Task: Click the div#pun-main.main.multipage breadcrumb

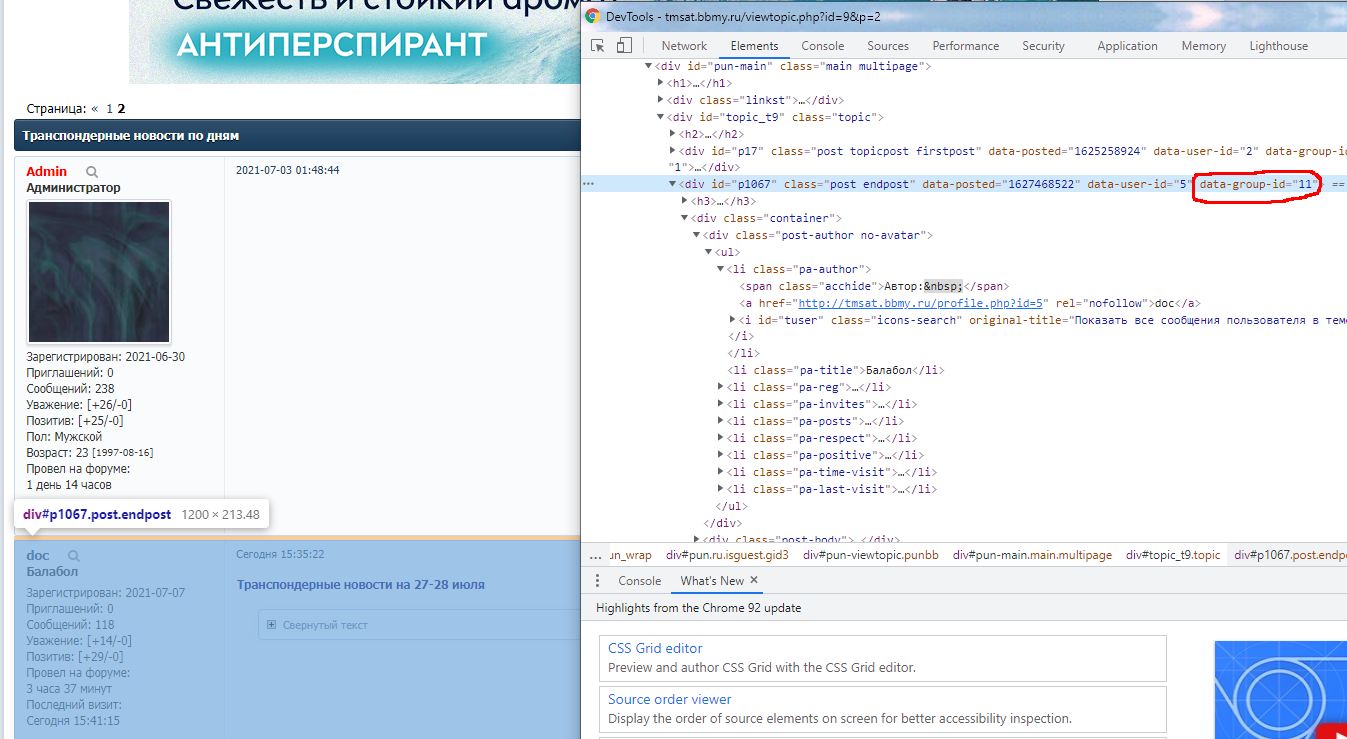Action: coord(1032,555)
